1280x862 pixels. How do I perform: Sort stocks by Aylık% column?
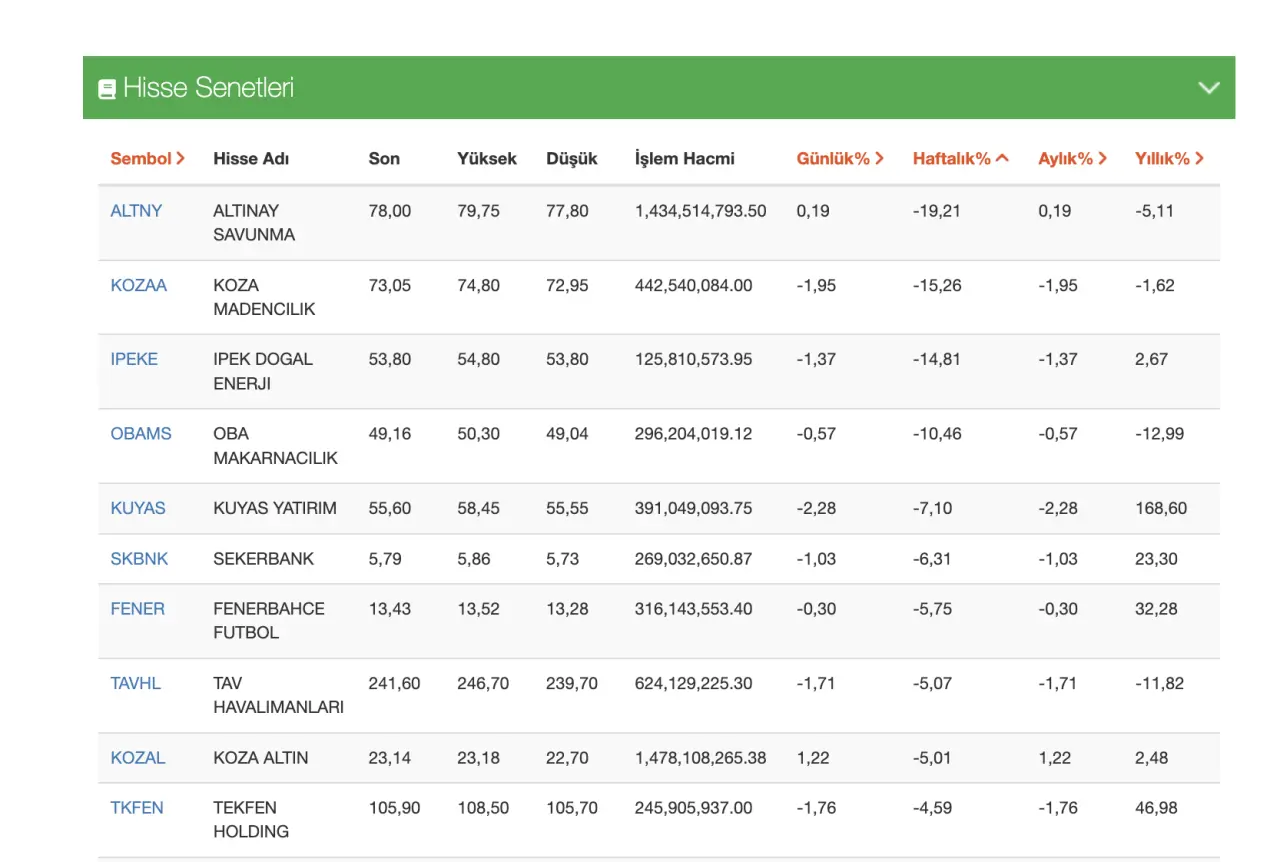coord(1072,158)
